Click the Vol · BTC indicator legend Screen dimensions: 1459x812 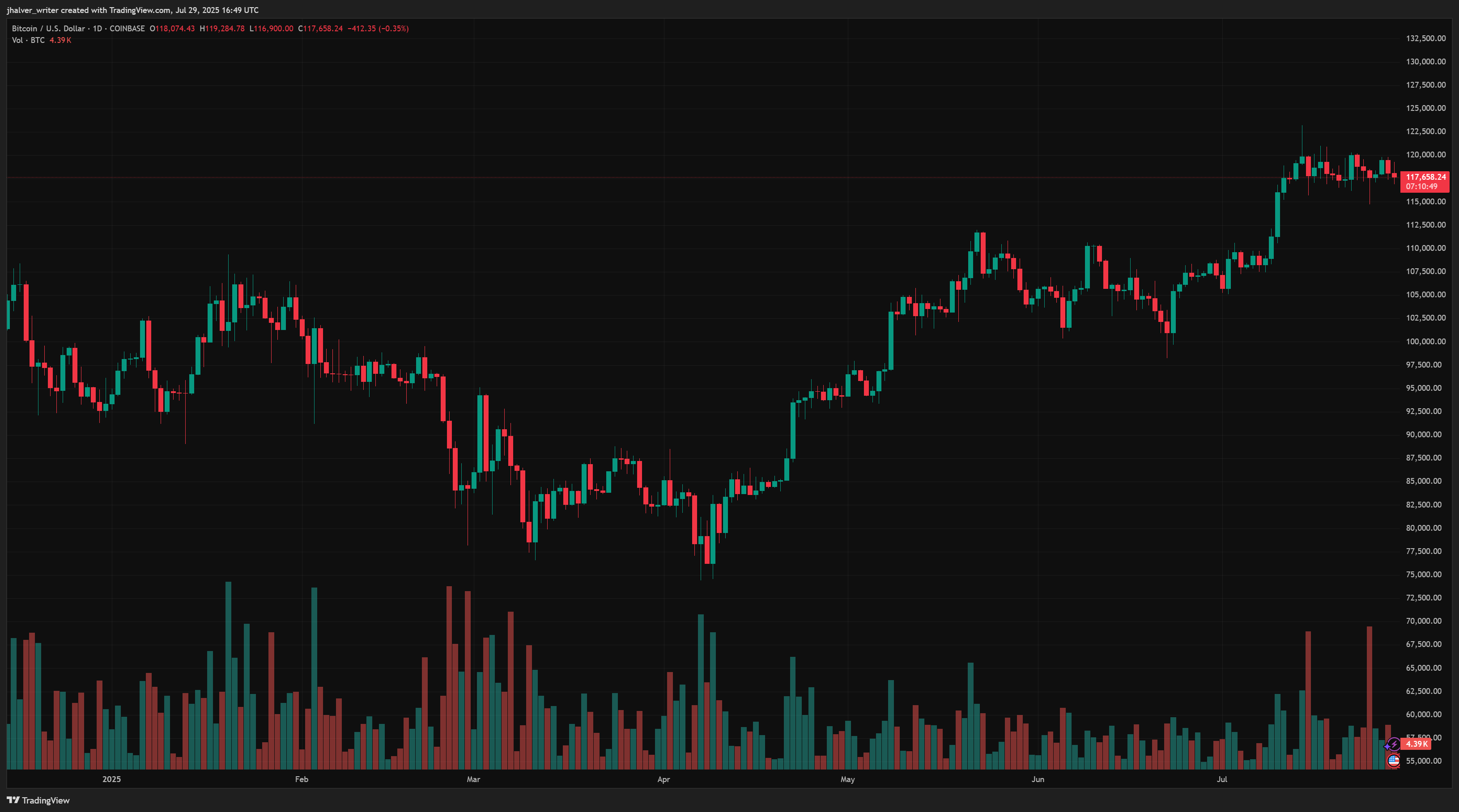(x=28, y=40)
